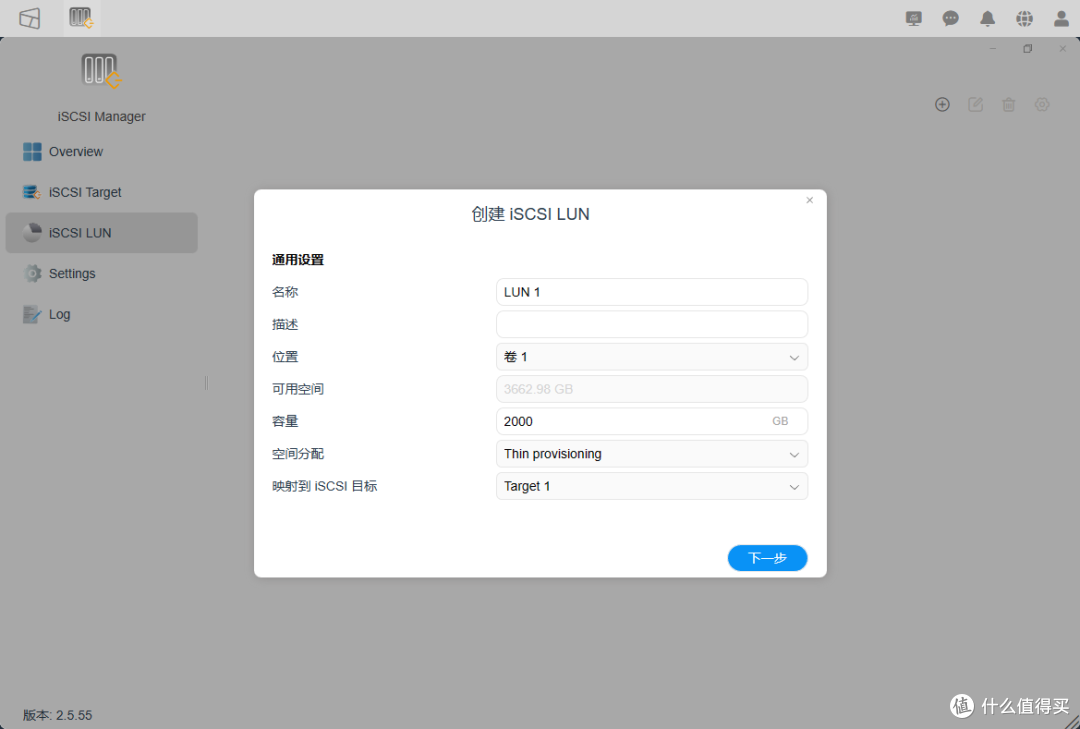Image resolution: width=1080 pixels, height=729 pixels.
Task: Click the iSCSI Manager taskbar icon
Action: (x=82, y=18)
